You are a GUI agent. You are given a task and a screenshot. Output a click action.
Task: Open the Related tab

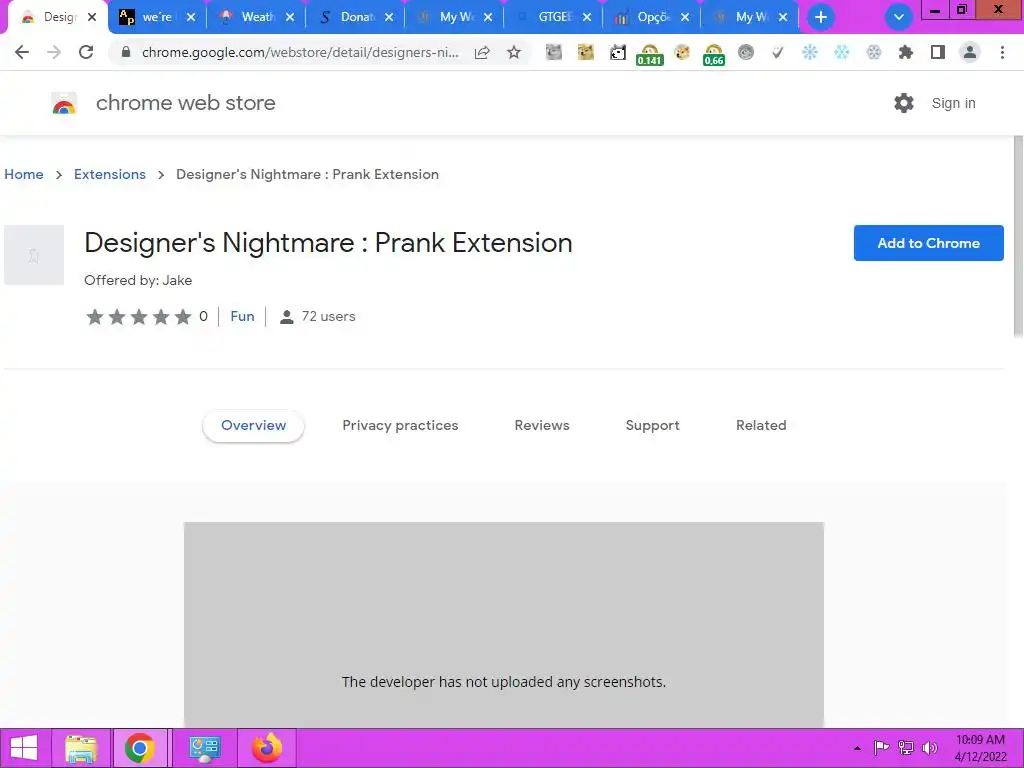point(761,426)
